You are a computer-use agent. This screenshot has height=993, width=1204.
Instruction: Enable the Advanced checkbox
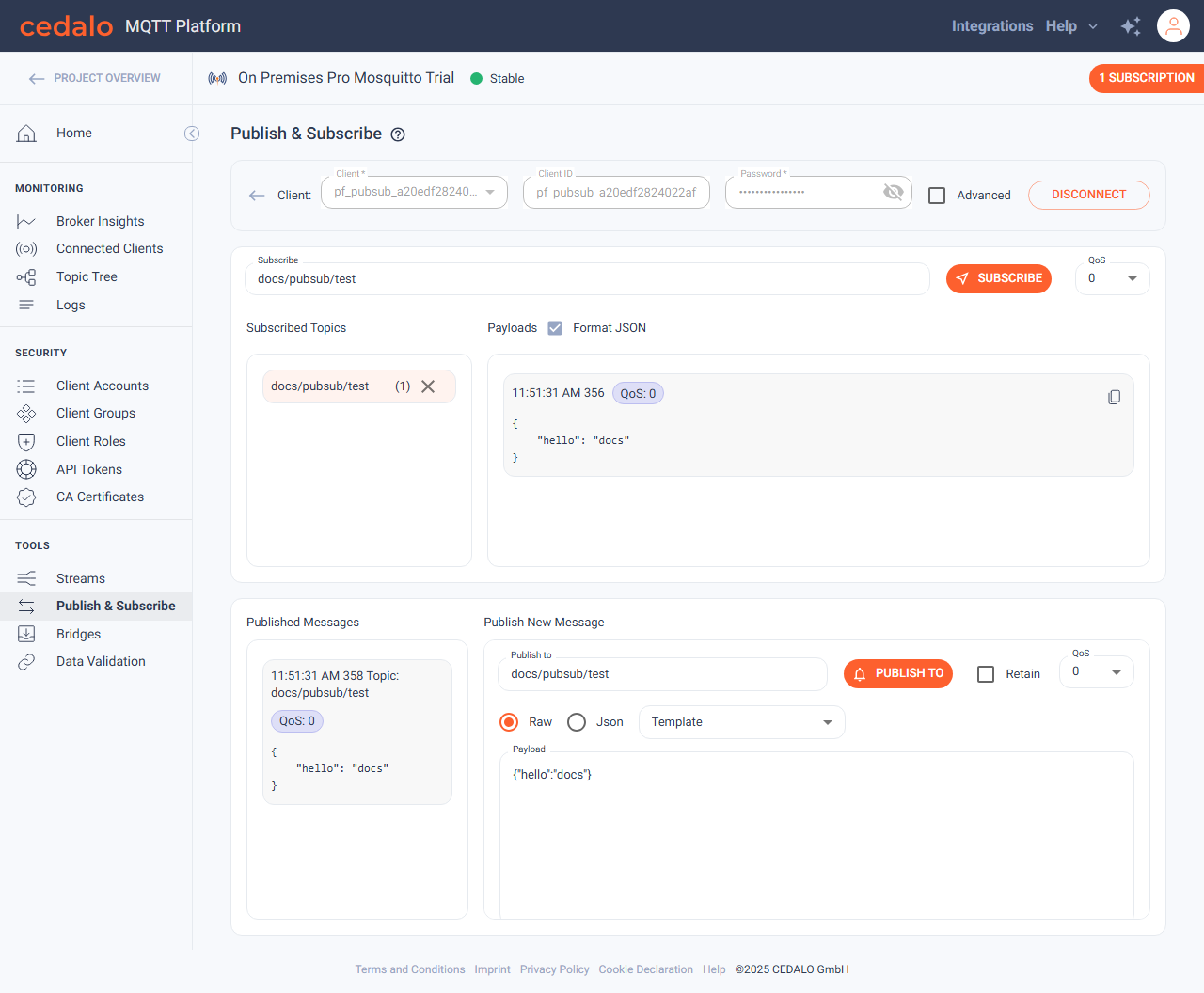[937, 196]
